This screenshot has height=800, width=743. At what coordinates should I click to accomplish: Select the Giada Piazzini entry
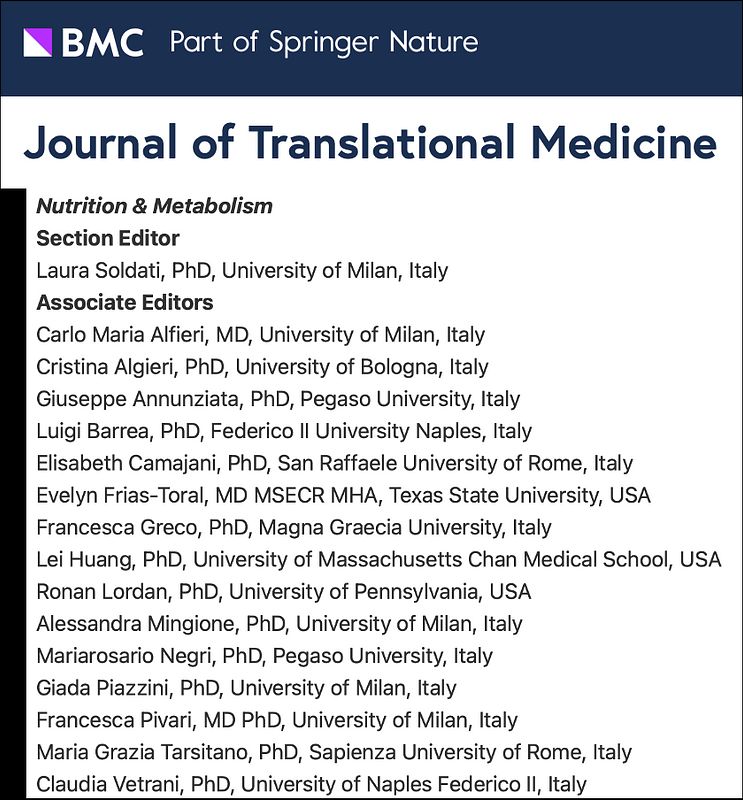click(246, 688)
